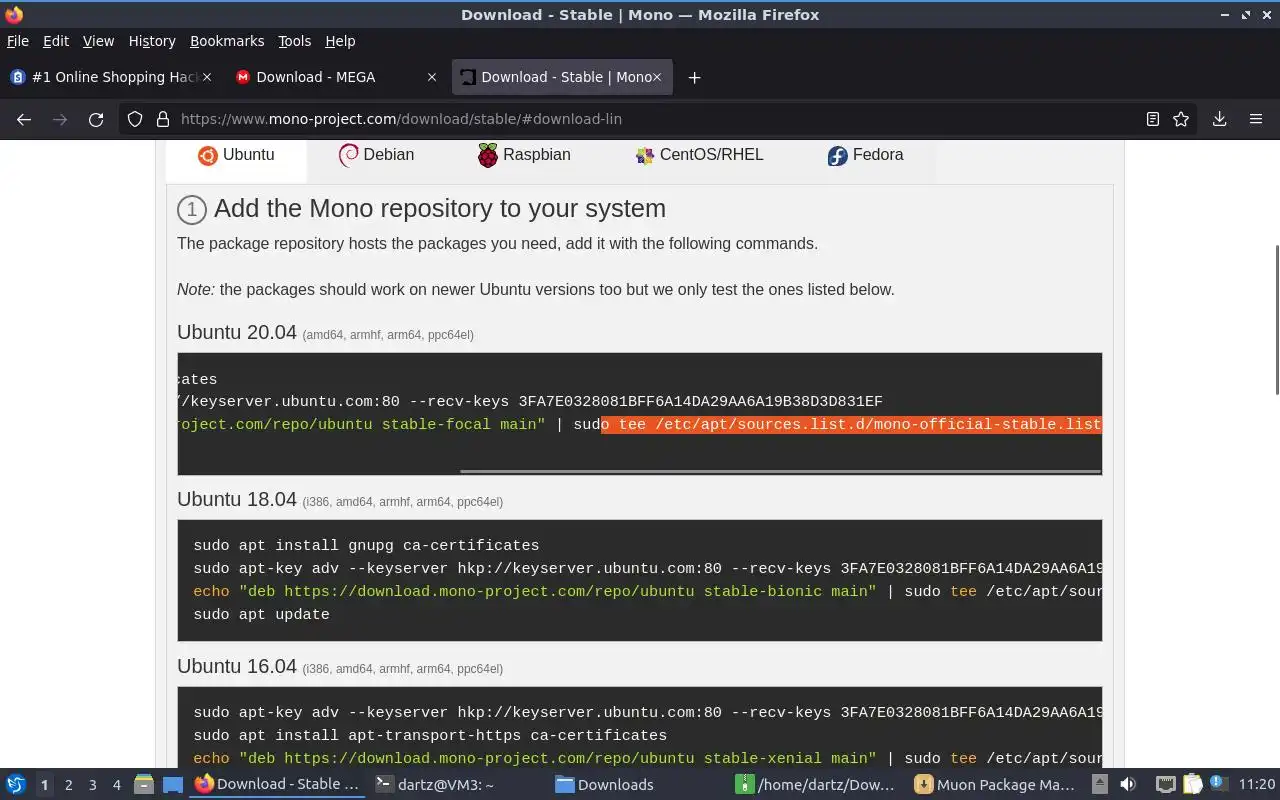
Task: Click the update notifier tray icon
Action: (1218, 784)
